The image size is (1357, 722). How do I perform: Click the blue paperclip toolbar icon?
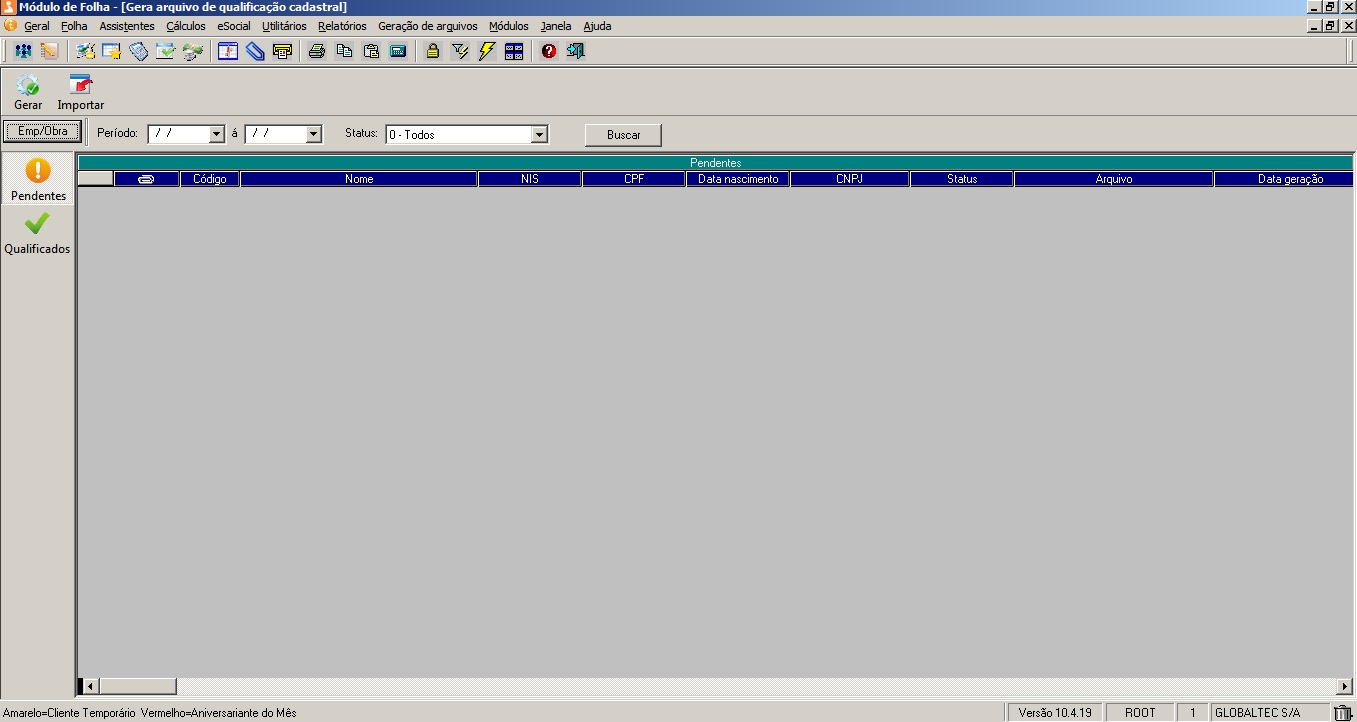[255, 51]
